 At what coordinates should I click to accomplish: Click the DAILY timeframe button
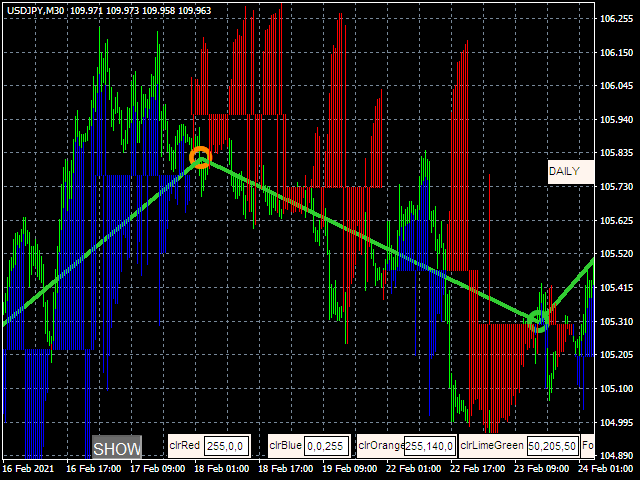pyautogui.click(x=571, y=171)
